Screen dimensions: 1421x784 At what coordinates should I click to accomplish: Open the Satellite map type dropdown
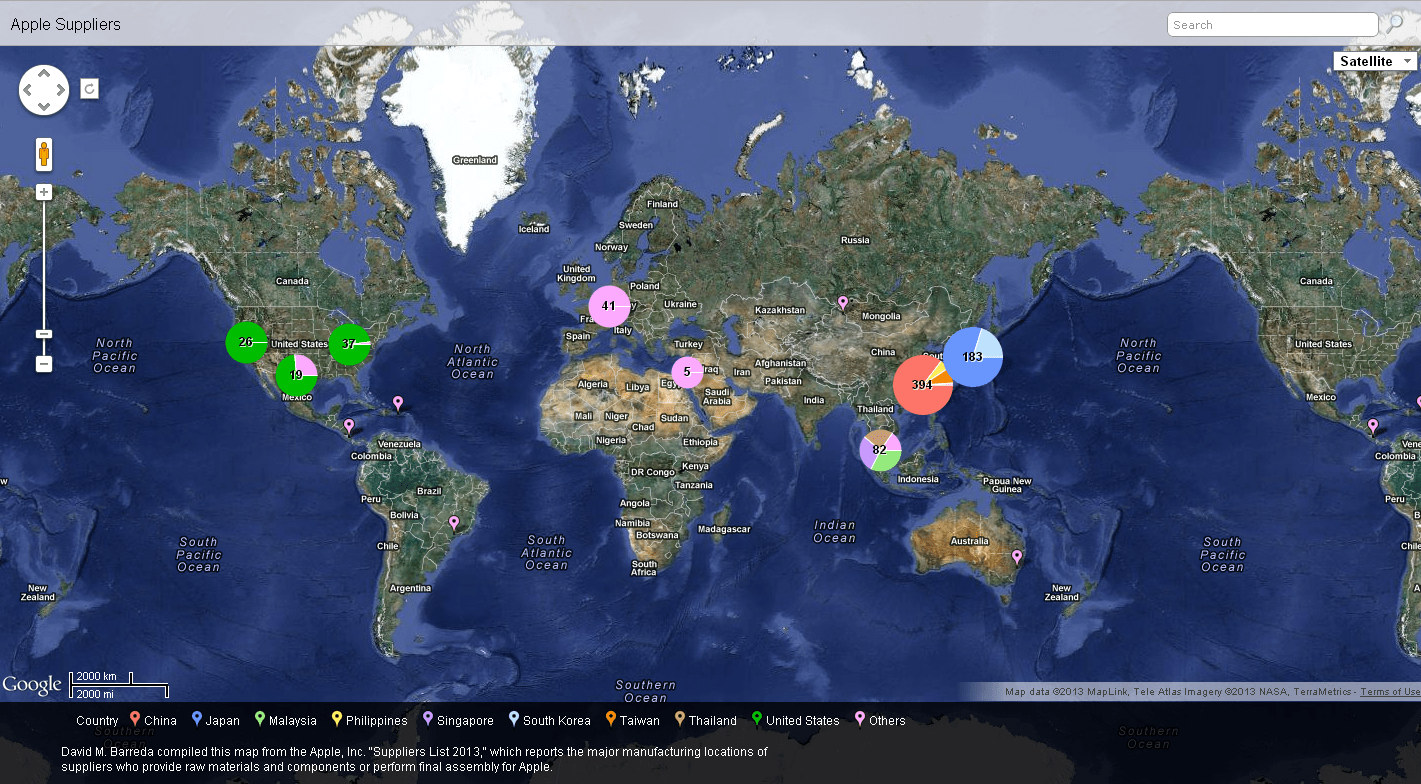1375,61
